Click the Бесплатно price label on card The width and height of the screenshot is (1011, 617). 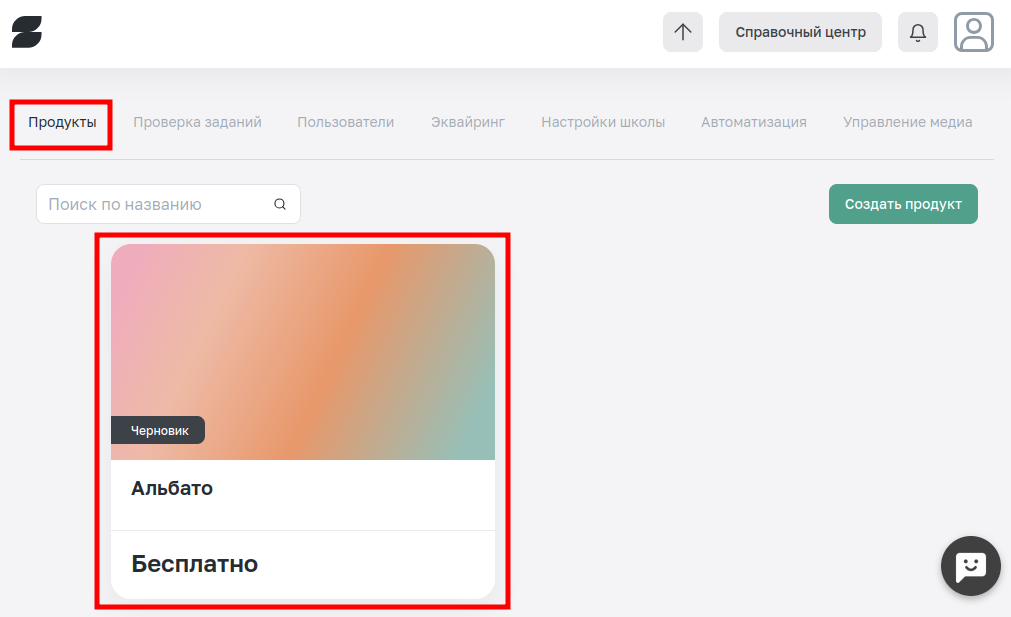point(195,564)
